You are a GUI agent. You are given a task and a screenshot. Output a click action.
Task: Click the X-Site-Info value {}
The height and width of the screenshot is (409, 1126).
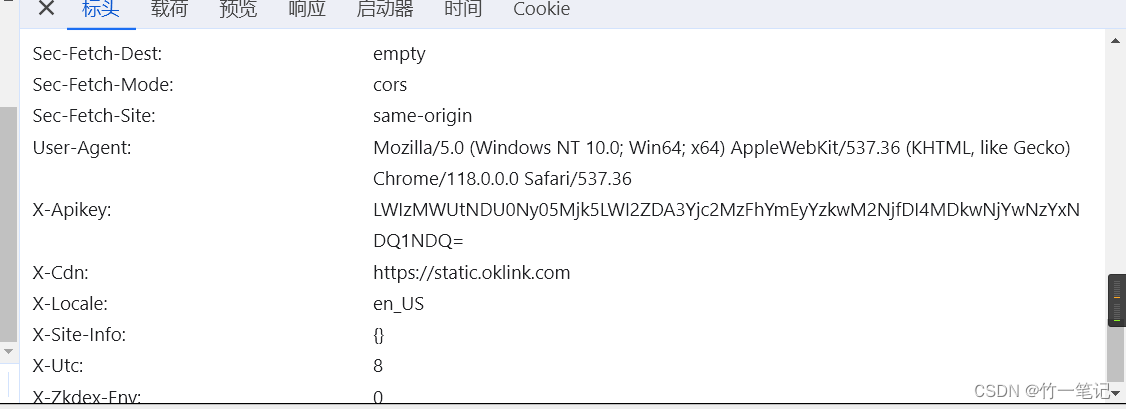(378, 335)
